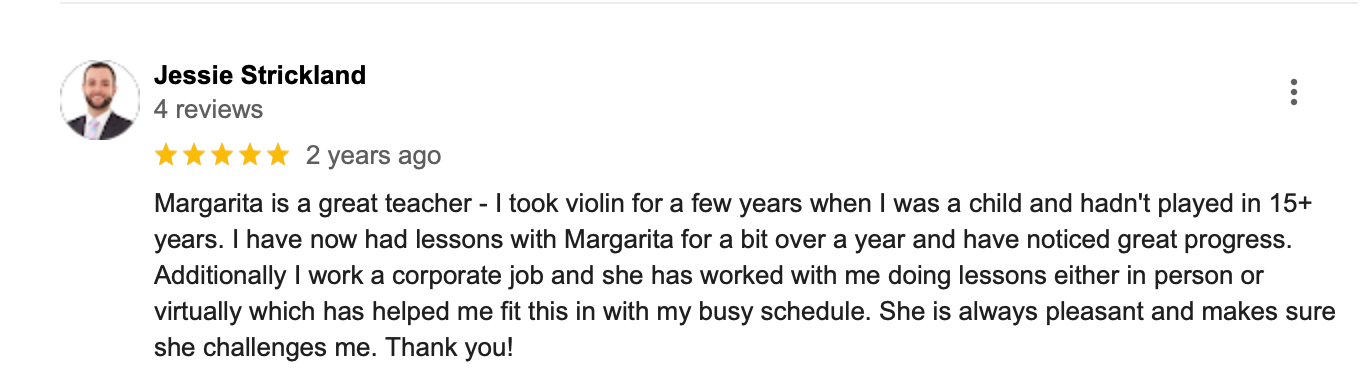Click the third gold rating star
Viewport: 1366px width, 388px height.
coord(222,155)
